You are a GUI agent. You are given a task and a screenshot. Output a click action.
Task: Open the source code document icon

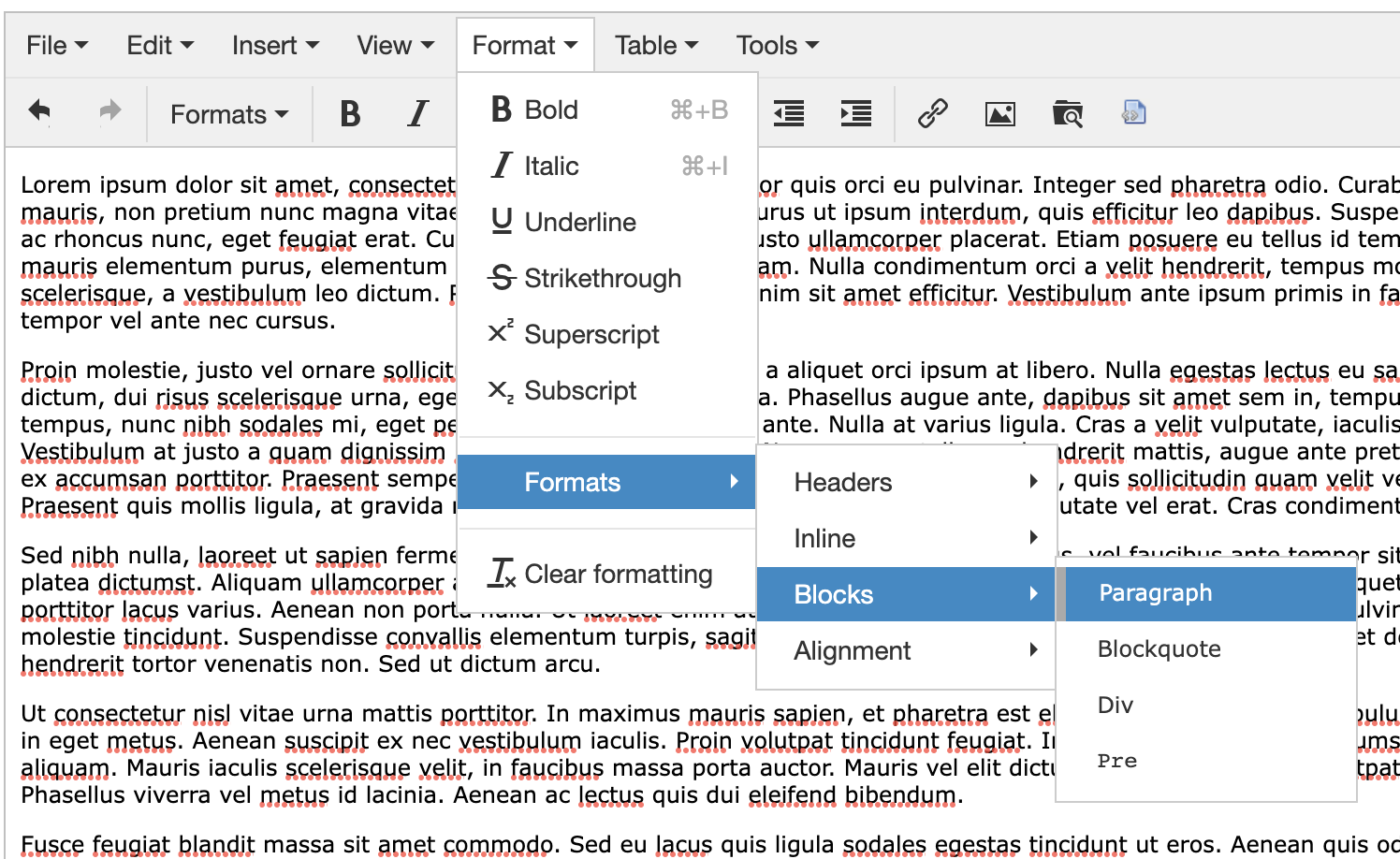coord(1133,114)
